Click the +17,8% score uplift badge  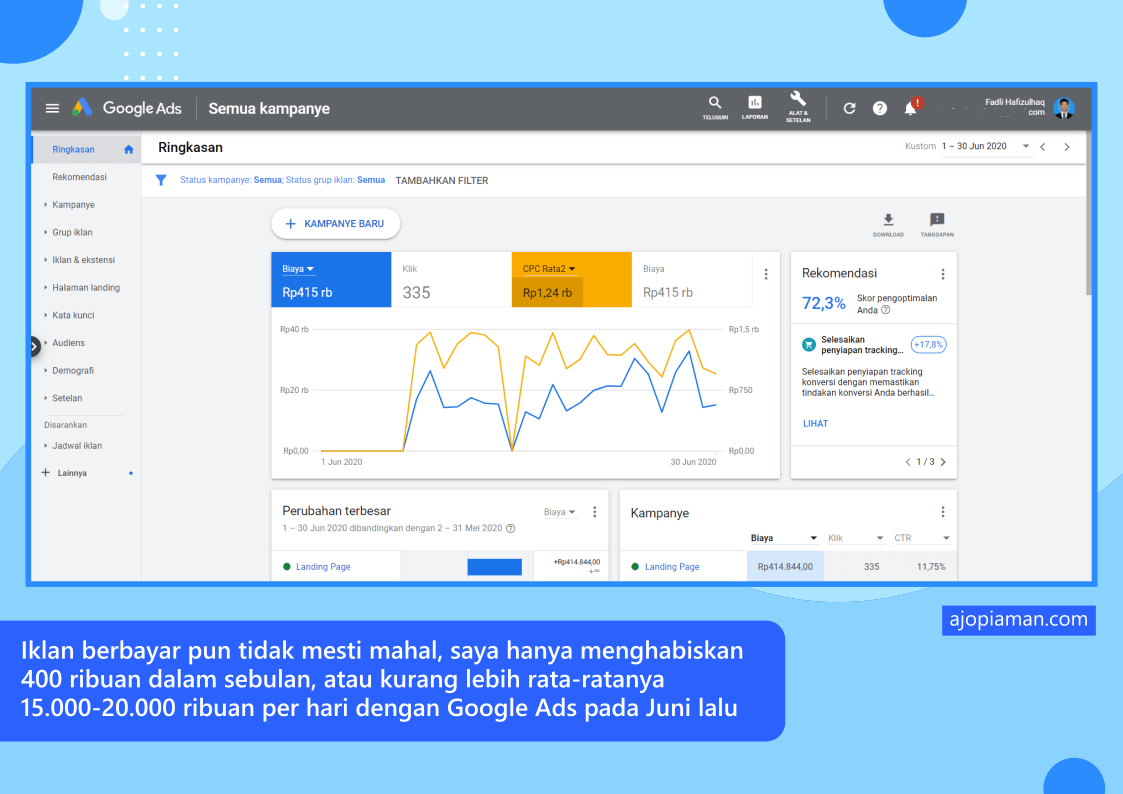point(928,344)
